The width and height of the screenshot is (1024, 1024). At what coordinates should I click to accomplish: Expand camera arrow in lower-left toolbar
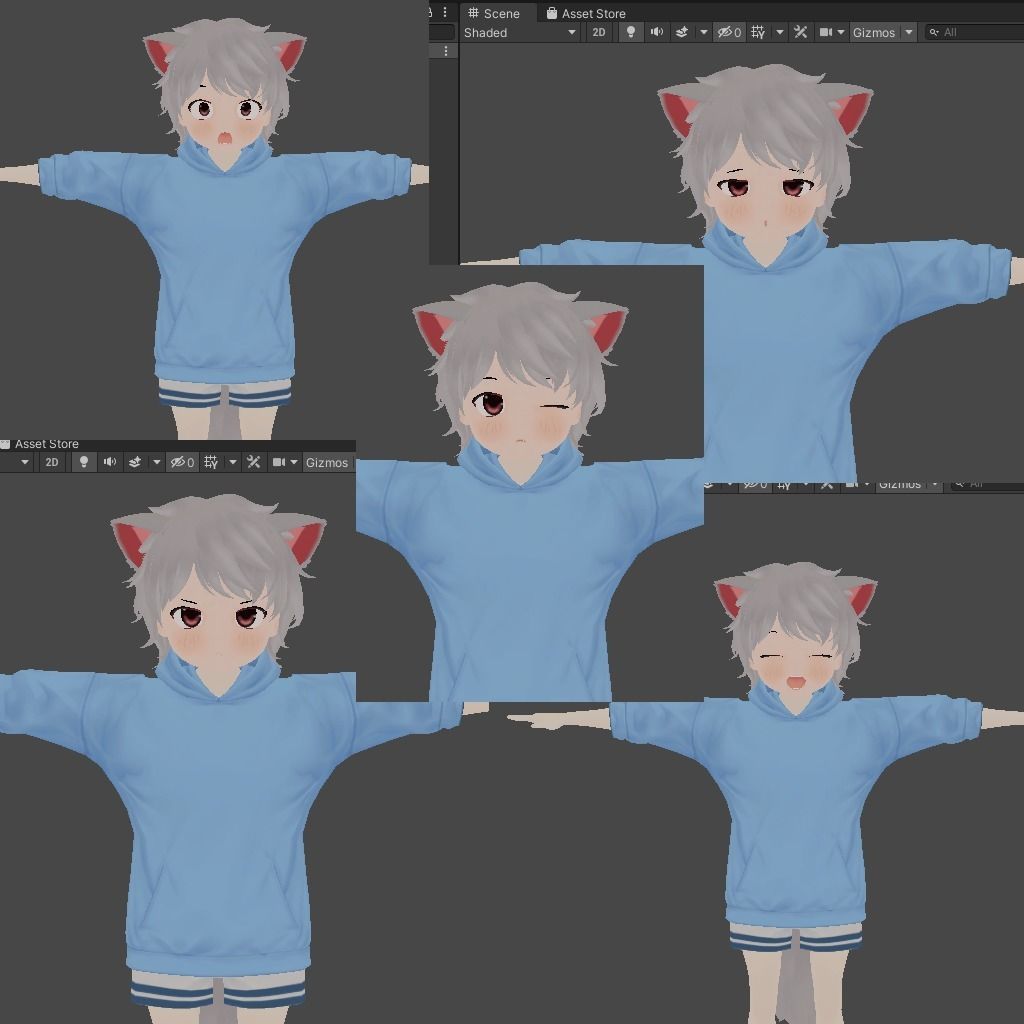(x=294, y=462)
